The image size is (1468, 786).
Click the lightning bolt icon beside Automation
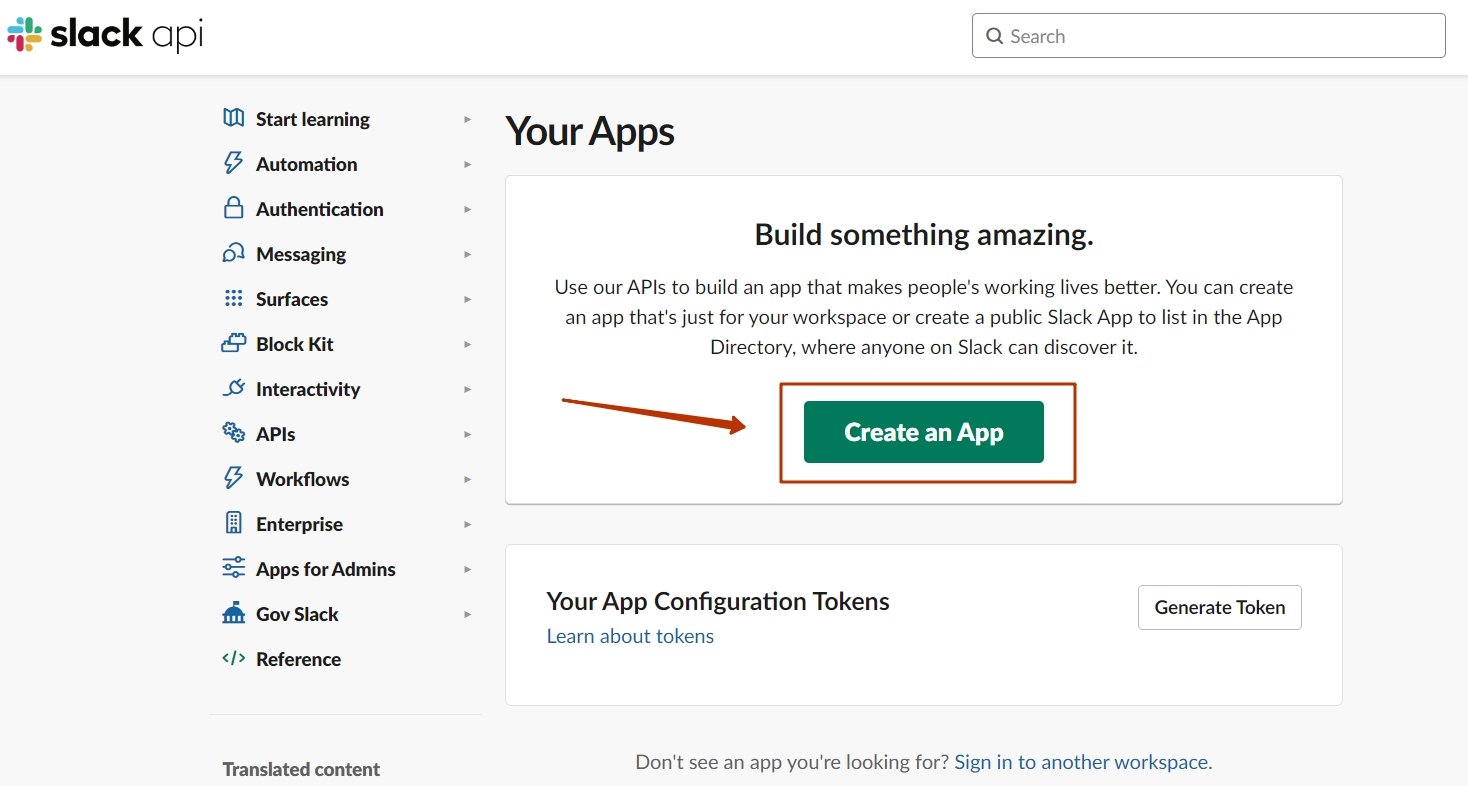(233, 164)
